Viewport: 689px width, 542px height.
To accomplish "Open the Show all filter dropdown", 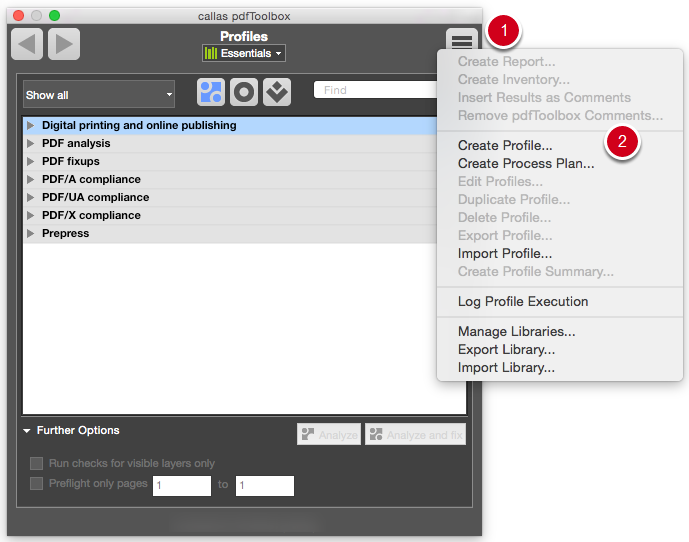I will pyautogui.click(x=99, y=94).
